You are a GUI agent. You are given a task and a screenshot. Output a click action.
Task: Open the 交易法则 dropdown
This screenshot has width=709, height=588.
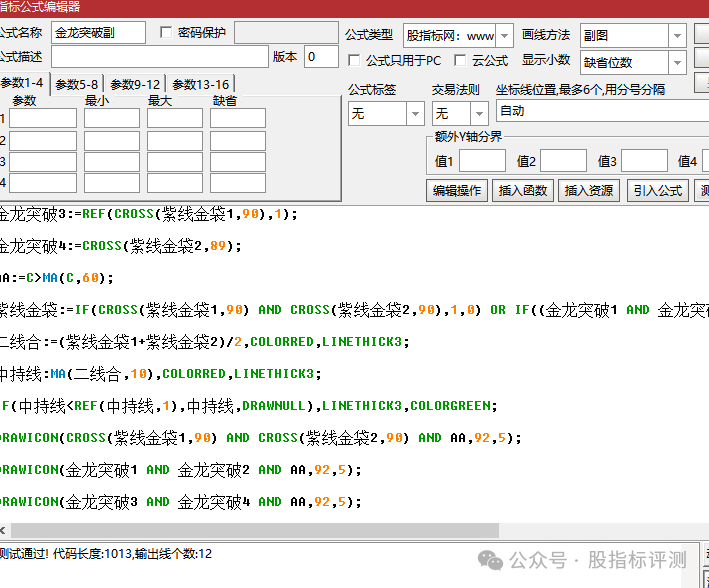pos(479,114)
